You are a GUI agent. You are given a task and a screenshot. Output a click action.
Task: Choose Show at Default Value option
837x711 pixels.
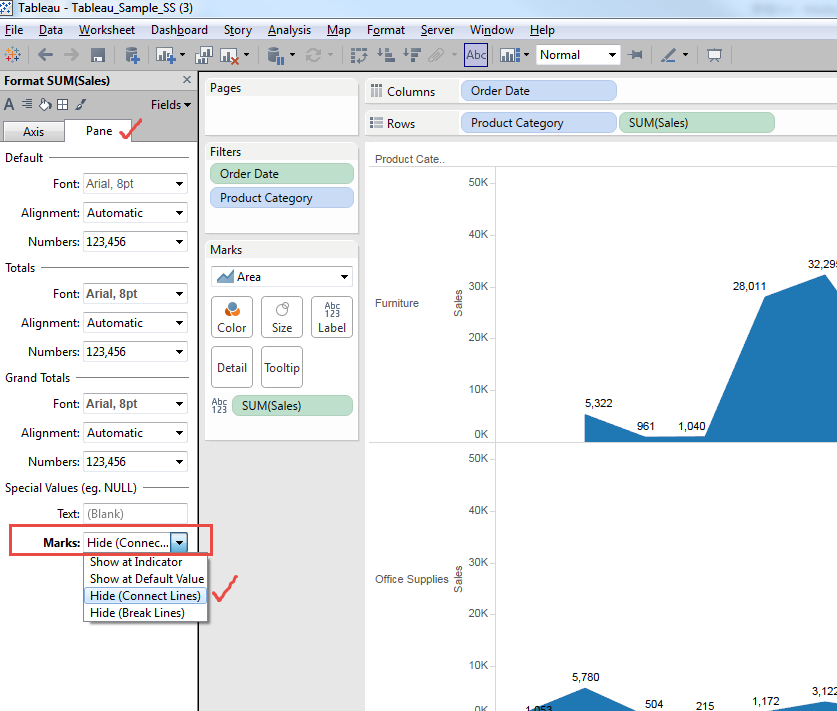(x=145, y=579)
